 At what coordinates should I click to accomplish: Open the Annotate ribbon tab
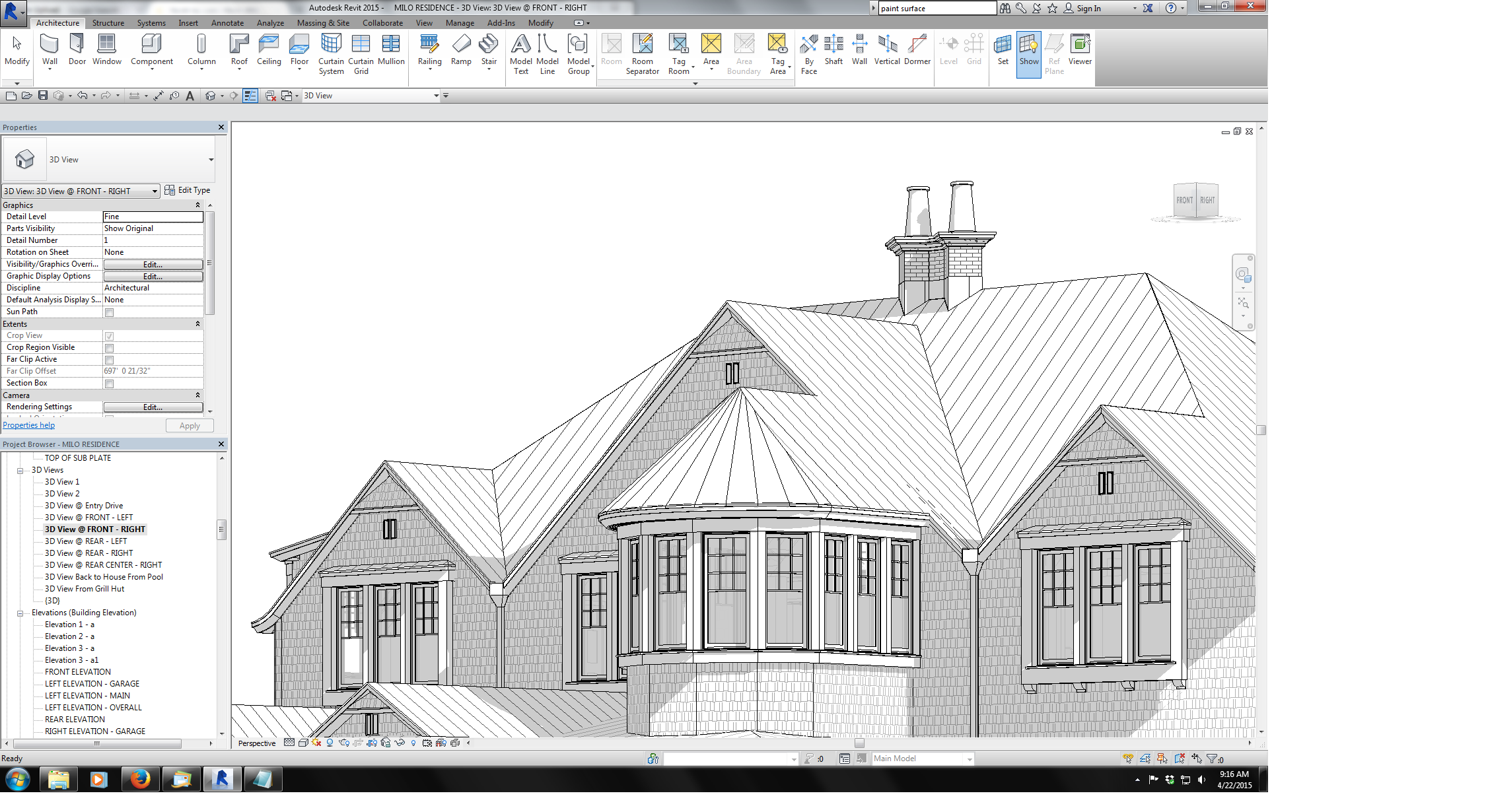coord(227,23)
